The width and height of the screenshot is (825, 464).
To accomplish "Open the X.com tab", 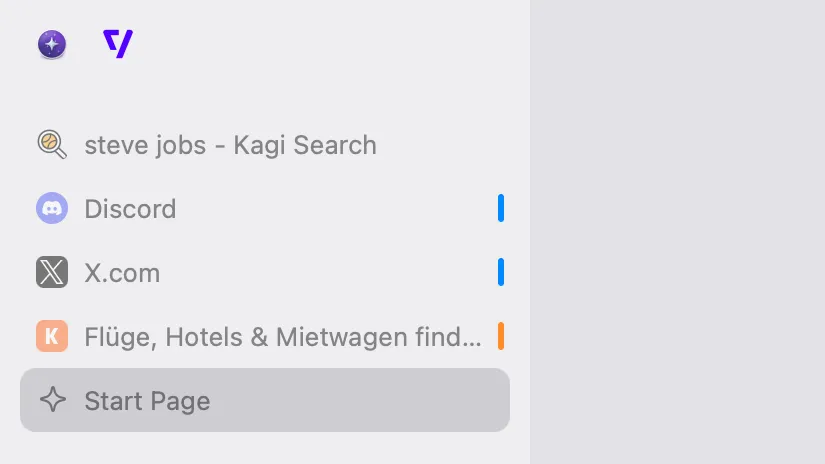I will (x=265, y=272).
